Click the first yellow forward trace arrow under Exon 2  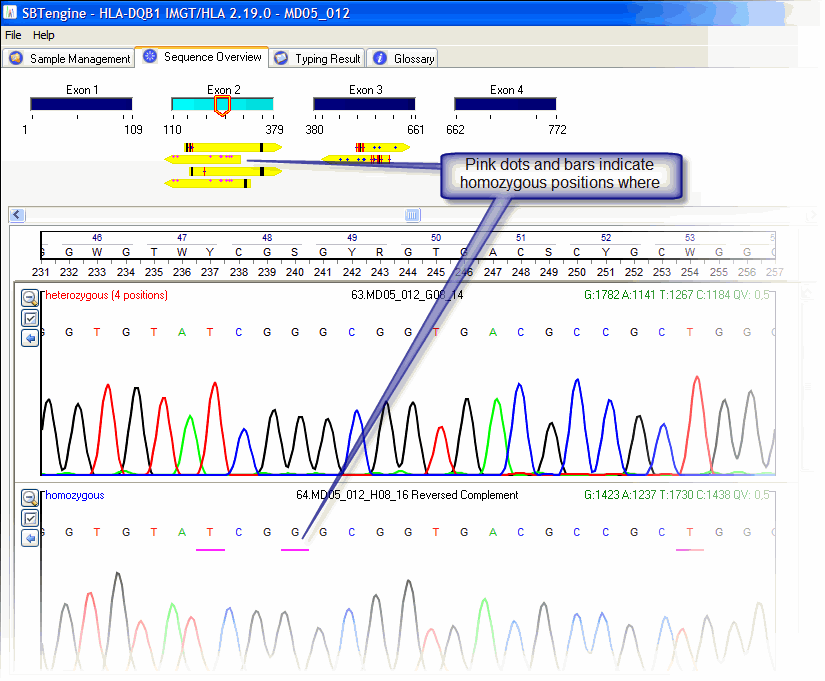[233, 147]
